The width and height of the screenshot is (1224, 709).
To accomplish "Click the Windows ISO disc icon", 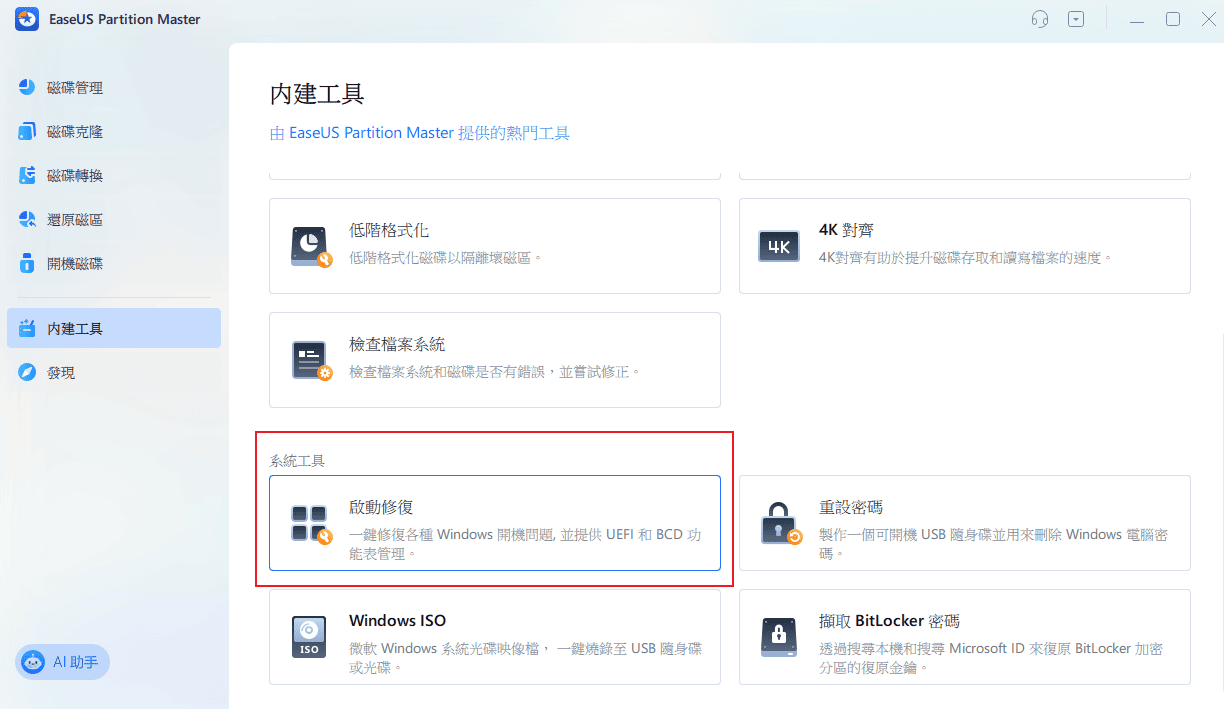I will 310,637.
